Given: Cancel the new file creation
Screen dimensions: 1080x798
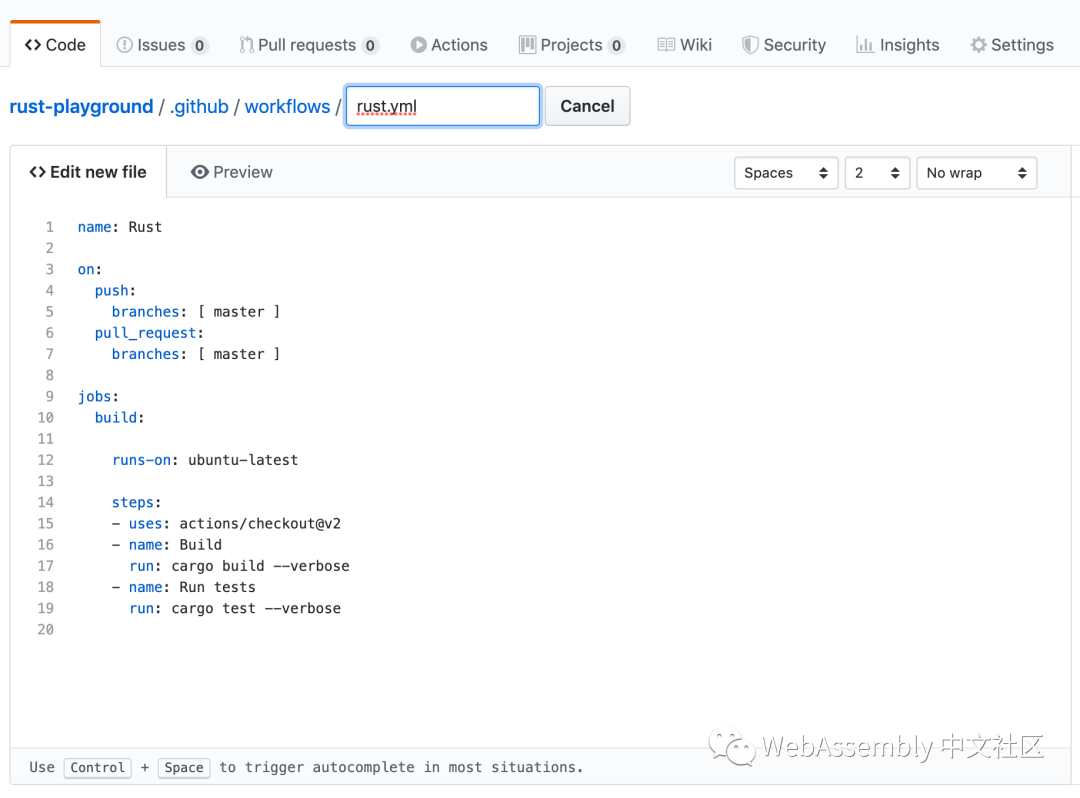Looking at the screenshot, I should click(x=588, y=106).
